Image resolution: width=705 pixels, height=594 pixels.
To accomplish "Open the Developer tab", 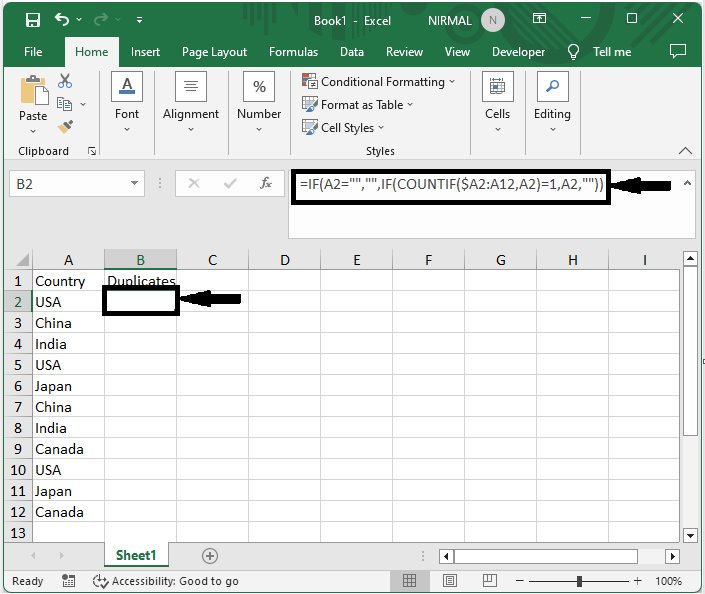I will point(518,52).
